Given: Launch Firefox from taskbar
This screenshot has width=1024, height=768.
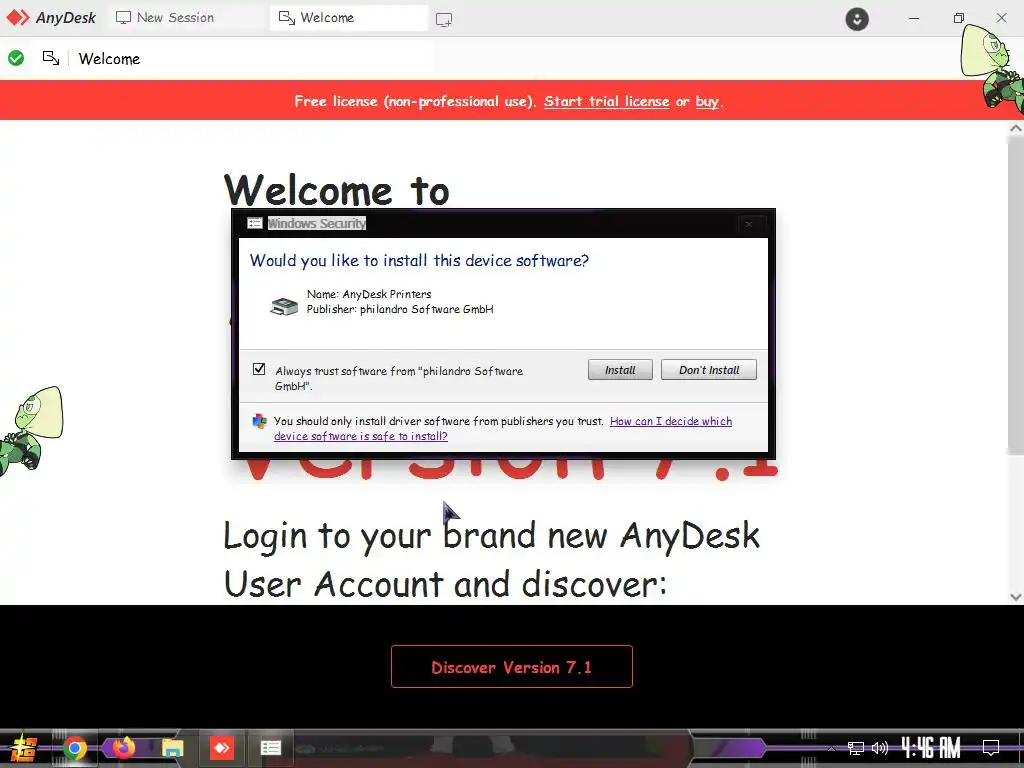Looking at the screenshot, I should (123, 747).
